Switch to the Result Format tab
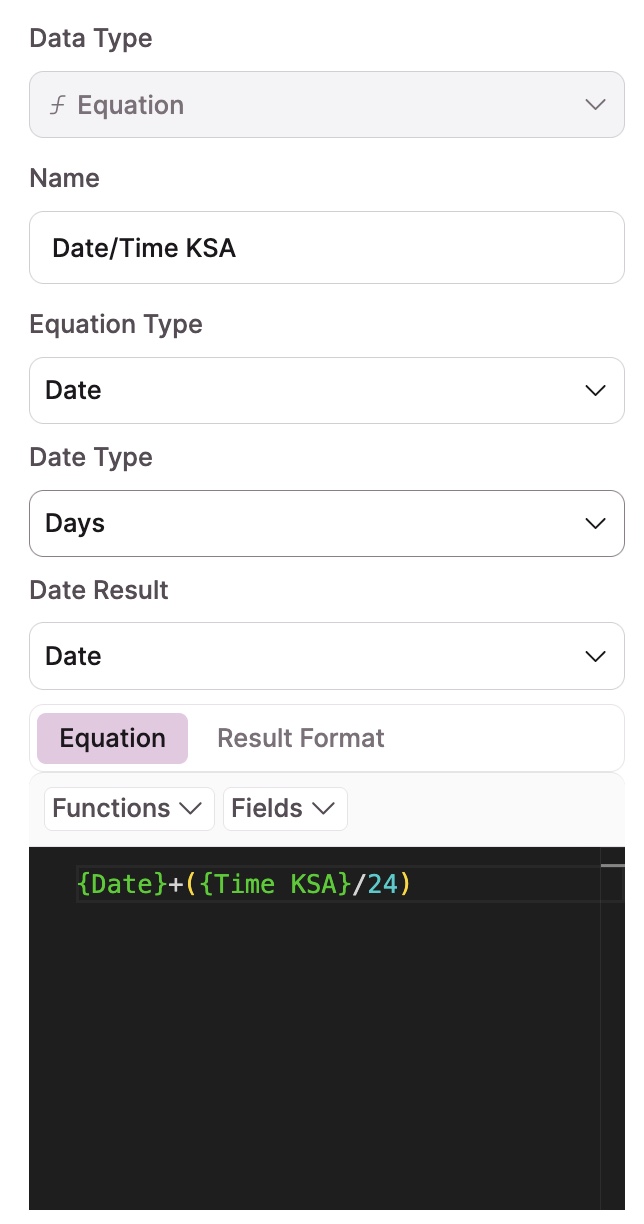Screen dimensions: 644x1224 pos(300,739)
